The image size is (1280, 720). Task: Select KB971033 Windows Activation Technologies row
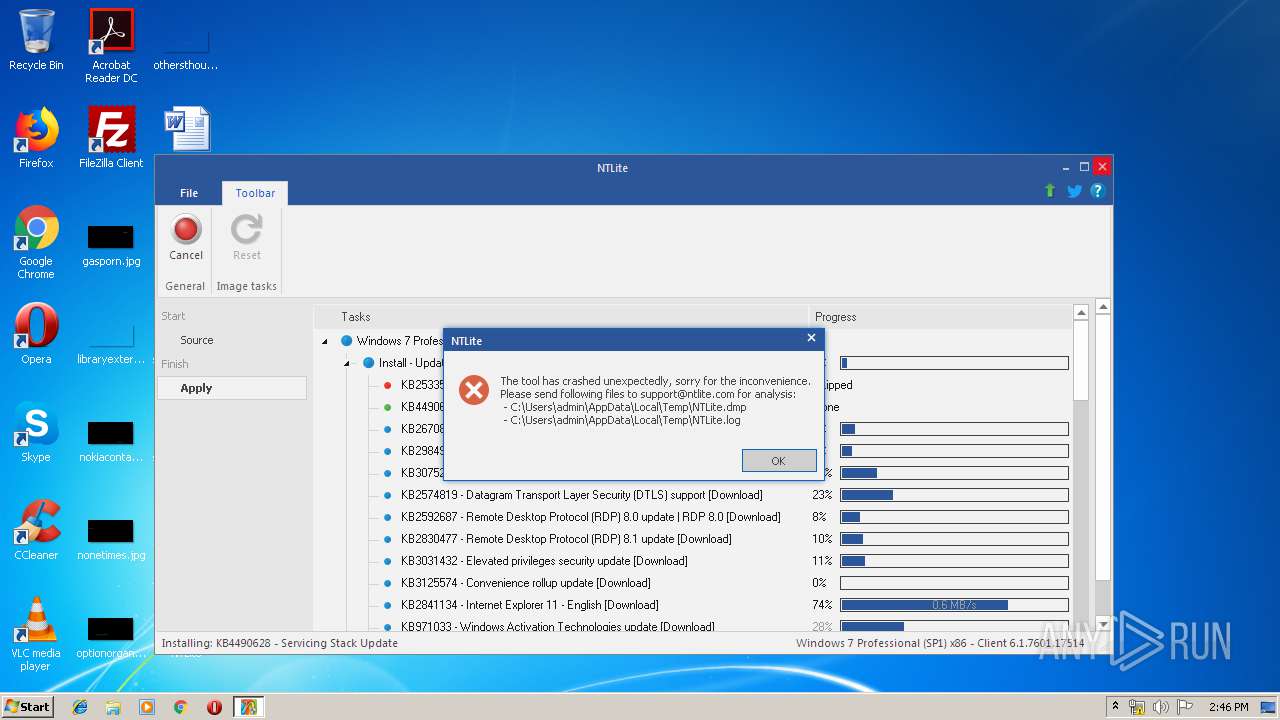coord(557,627)
